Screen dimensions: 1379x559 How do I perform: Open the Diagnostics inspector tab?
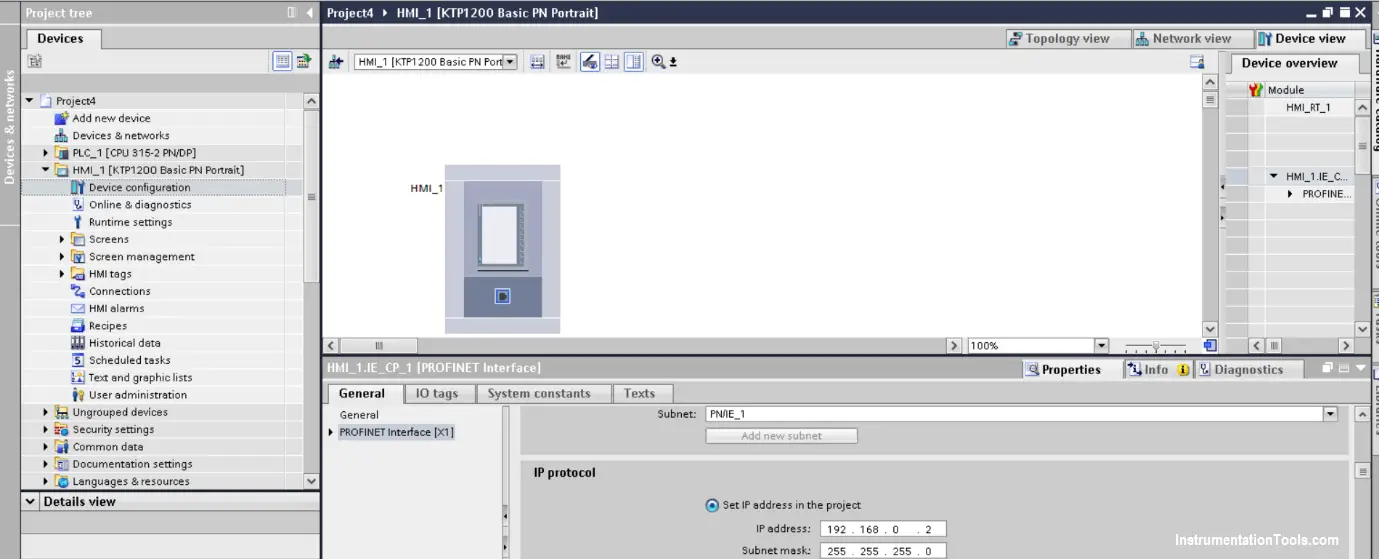point(1248,369)
